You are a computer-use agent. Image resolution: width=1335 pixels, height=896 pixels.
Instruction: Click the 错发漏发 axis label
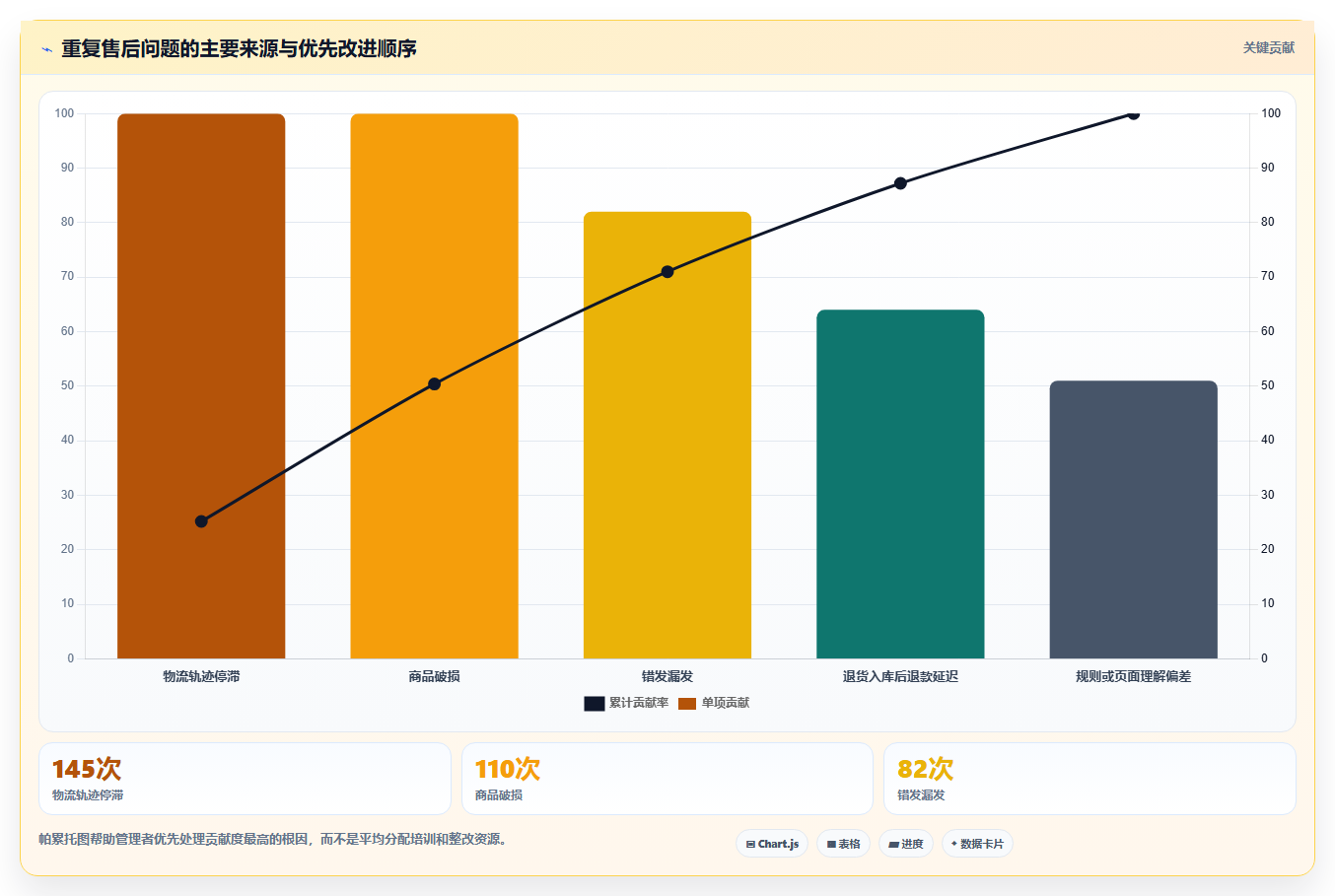coord(667,676)
